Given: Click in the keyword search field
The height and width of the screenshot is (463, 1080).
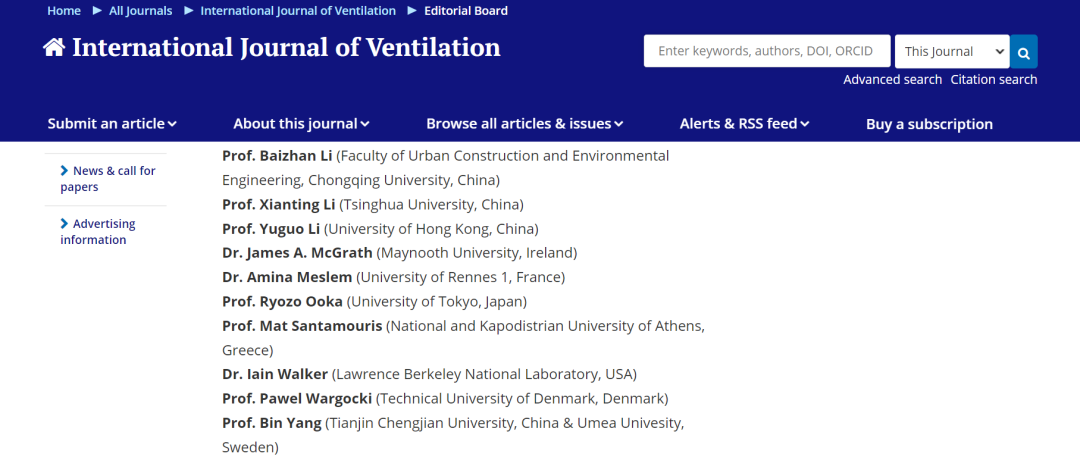Looking at the screenshot, I should [x=767, y=52].
